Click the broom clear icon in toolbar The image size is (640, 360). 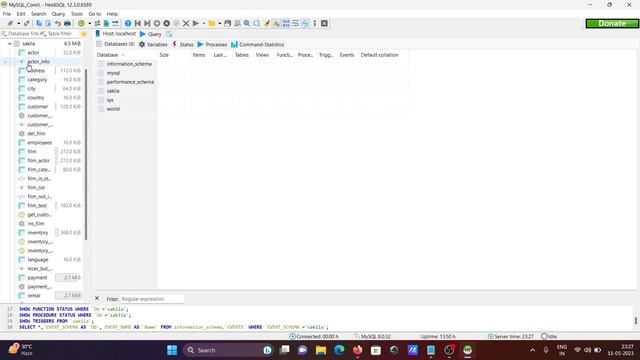[x=267, y=23]
